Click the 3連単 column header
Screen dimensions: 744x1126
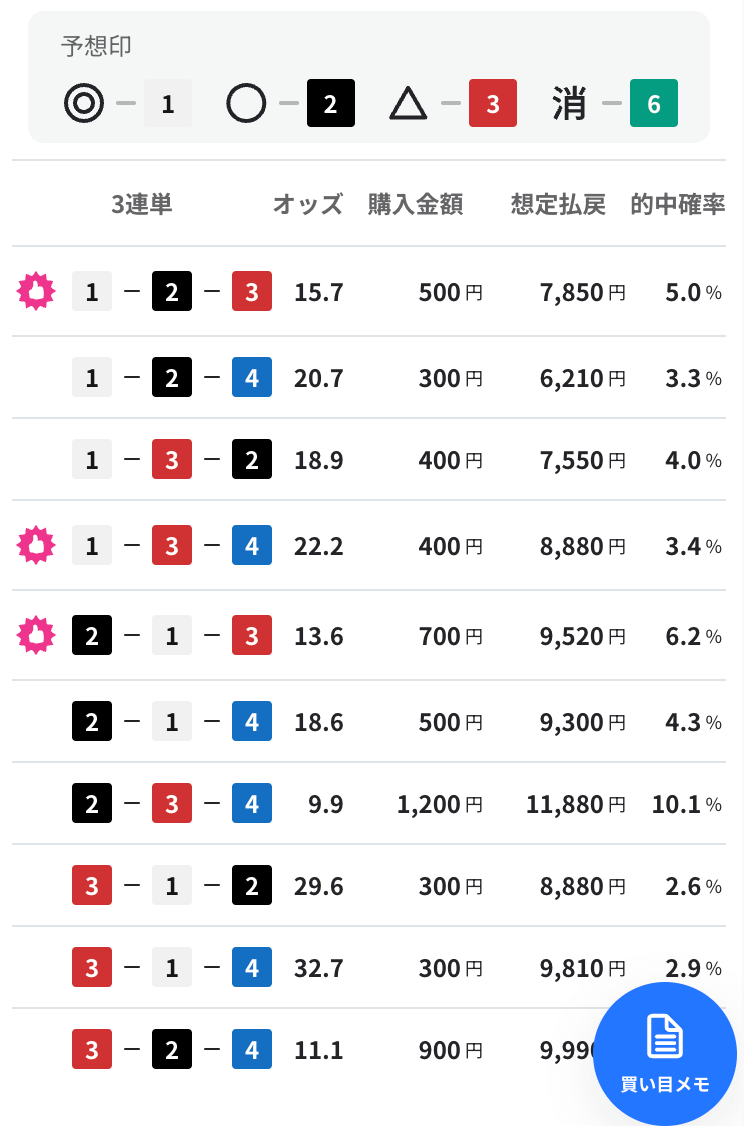click(141, 204)
